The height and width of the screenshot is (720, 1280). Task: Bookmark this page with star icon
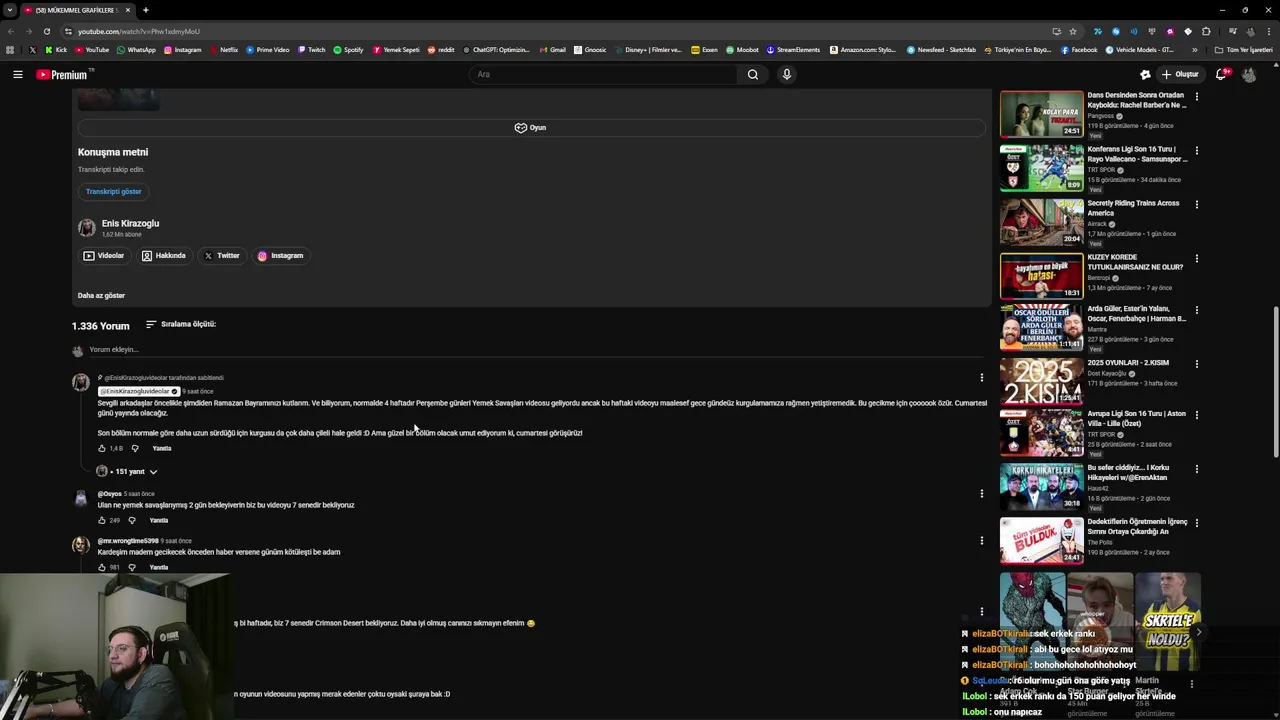pos(1073,31)
